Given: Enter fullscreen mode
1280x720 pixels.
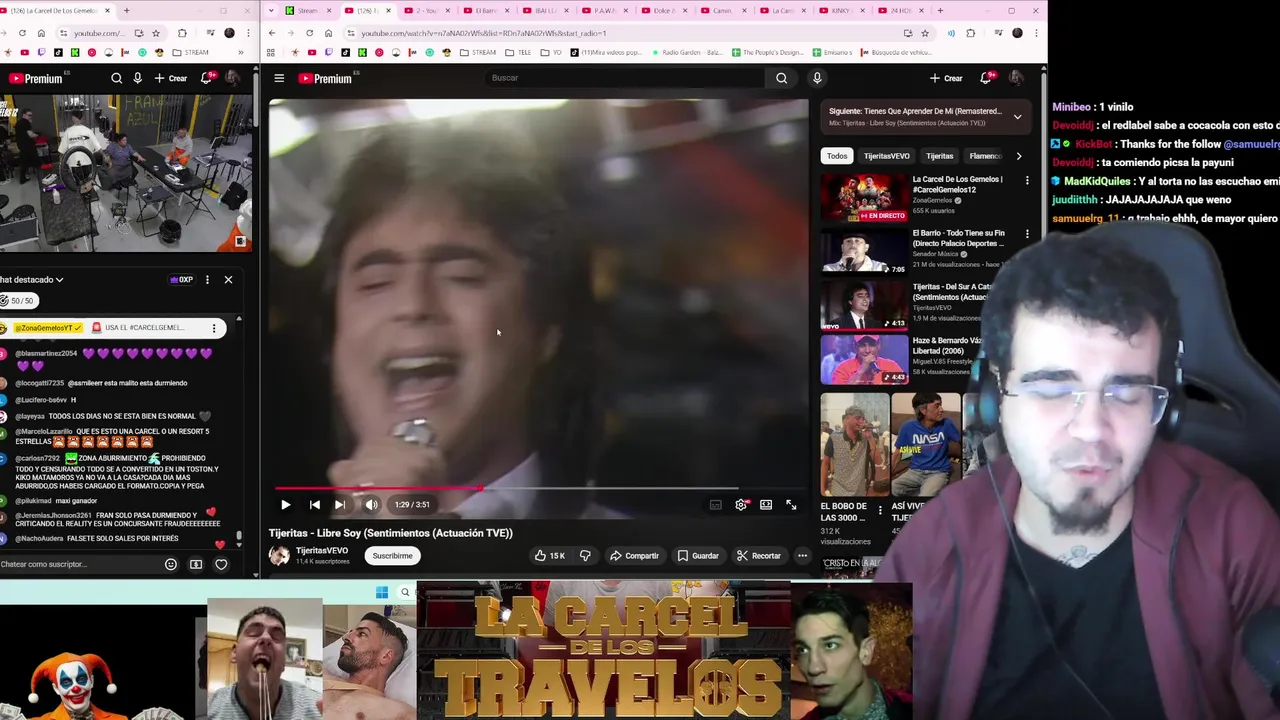Looking at the screenshot, I should tap(791, 505).
